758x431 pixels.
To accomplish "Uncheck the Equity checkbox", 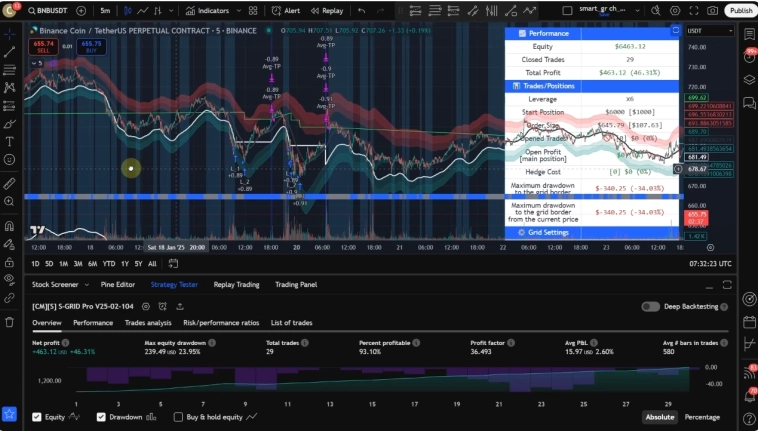I will click(37, 417).
